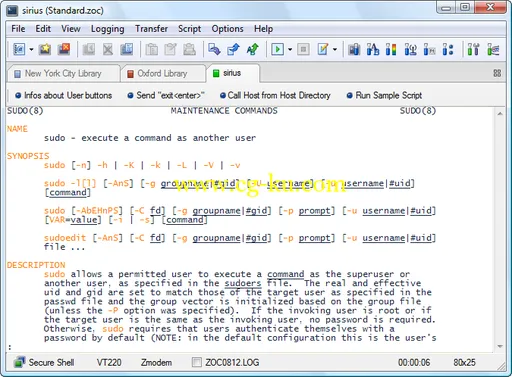Screen dimensions: 512x377
Task: Open the Logging menu
Action: point(108,29)
